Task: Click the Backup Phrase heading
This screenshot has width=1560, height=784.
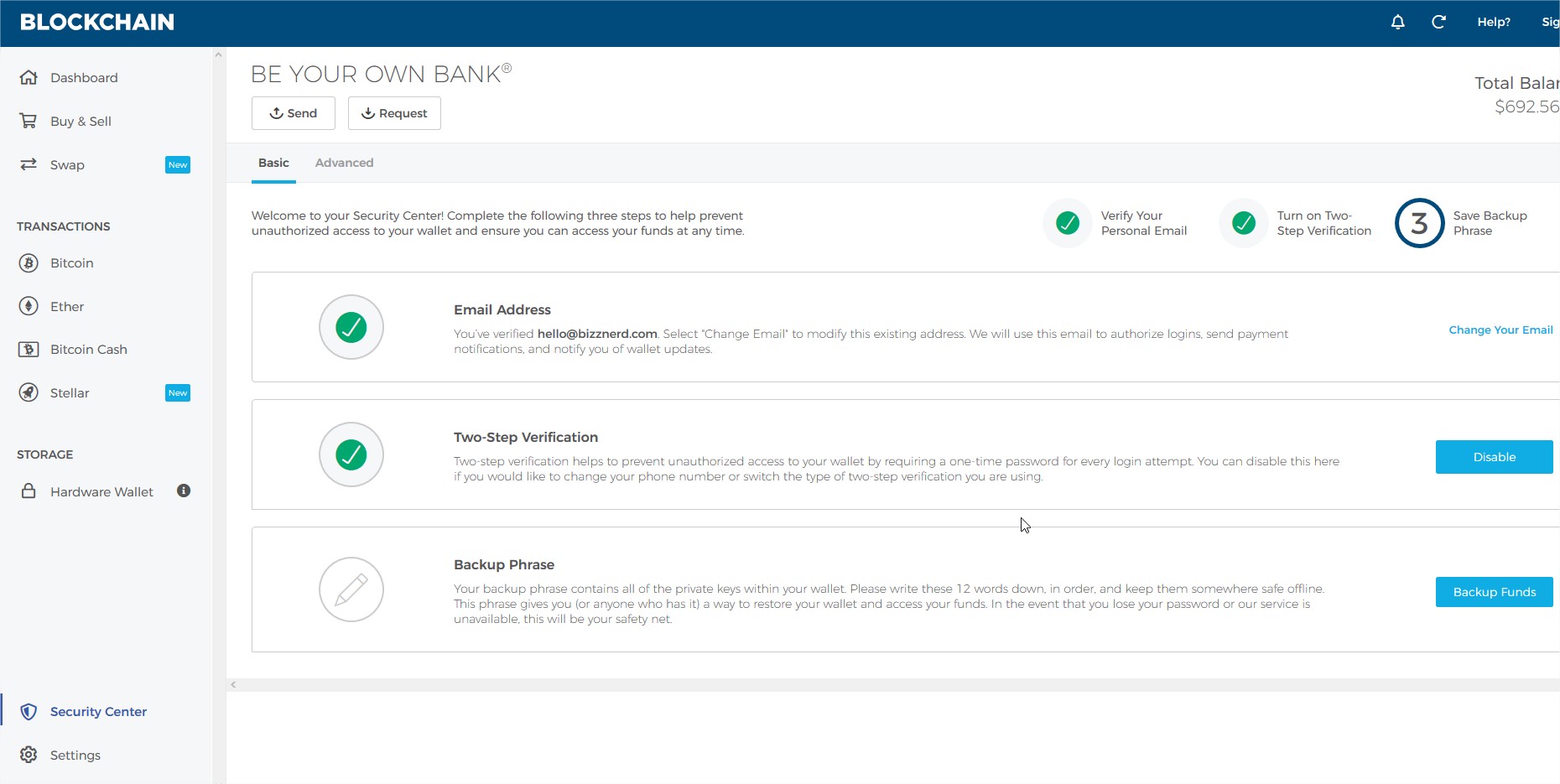Action: [x=504, y=564]
